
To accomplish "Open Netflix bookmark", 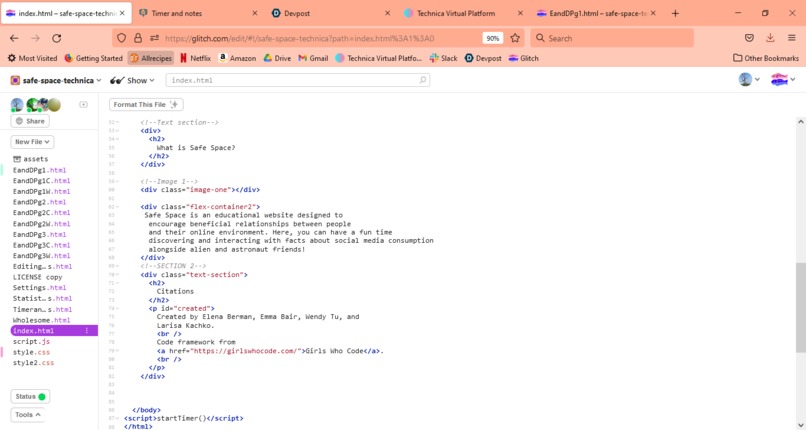I will 195,58.
